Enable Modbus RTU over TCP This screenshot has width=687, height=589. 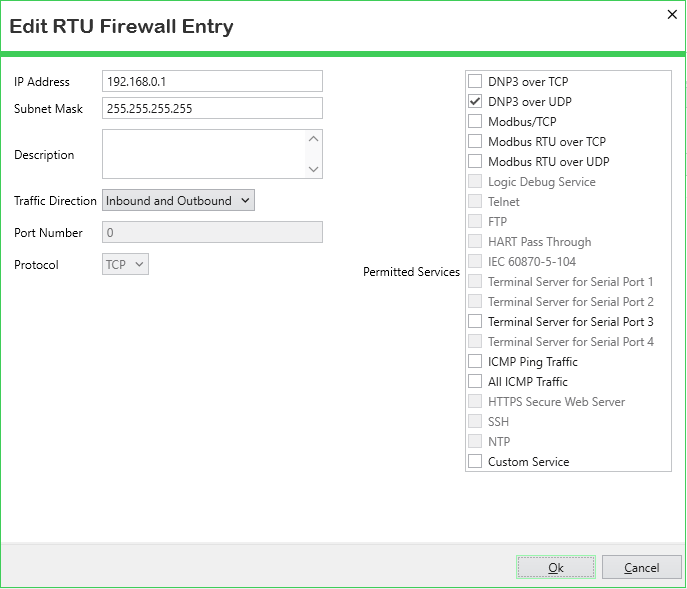tap(475, 142)
